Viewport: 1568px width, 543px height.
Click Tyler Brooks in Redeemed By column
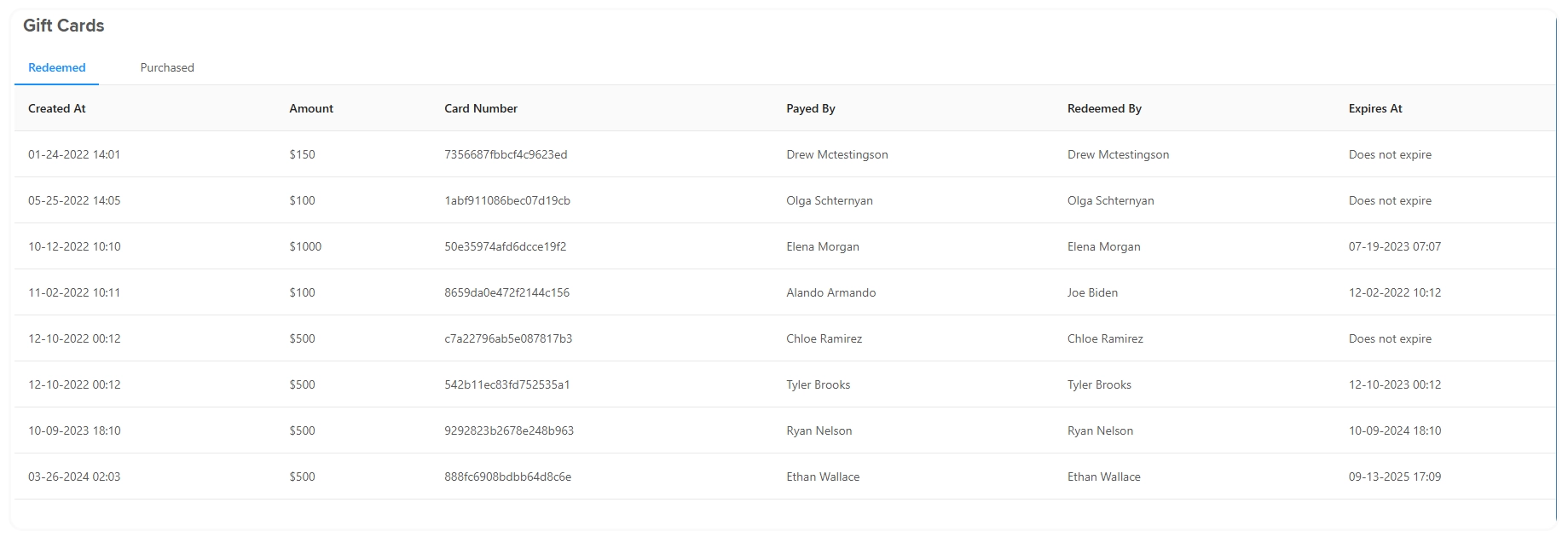click(x=1099, y=384)
